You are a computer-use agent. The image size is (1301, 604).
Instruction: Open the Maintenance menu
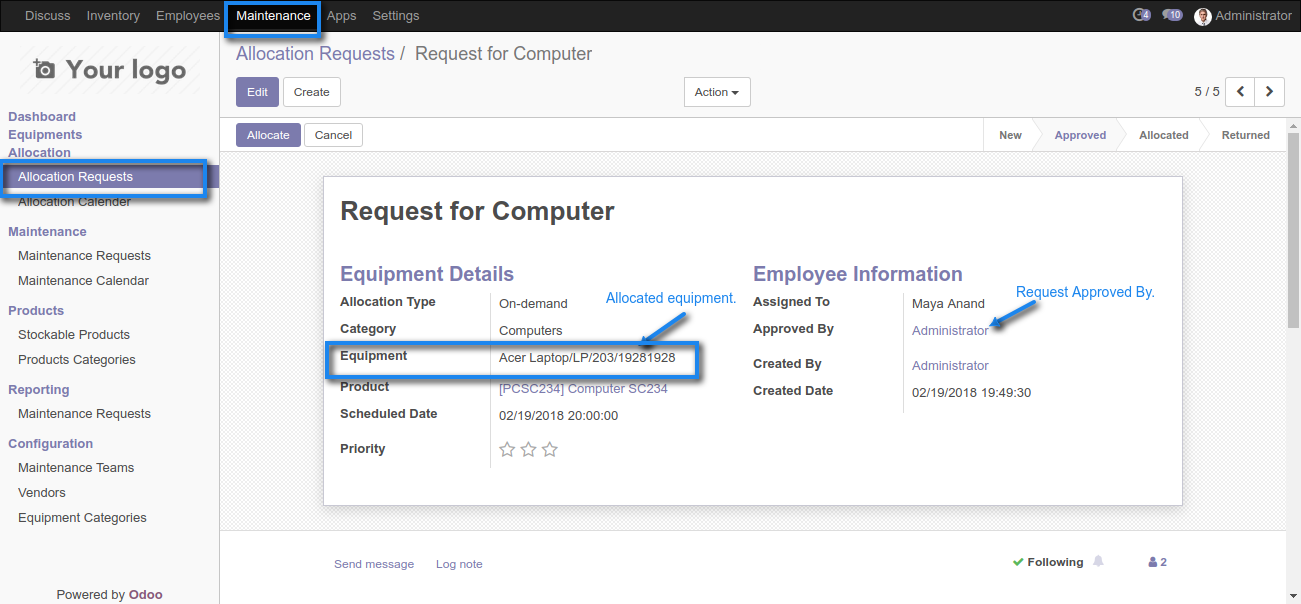[x=273, y=16]
